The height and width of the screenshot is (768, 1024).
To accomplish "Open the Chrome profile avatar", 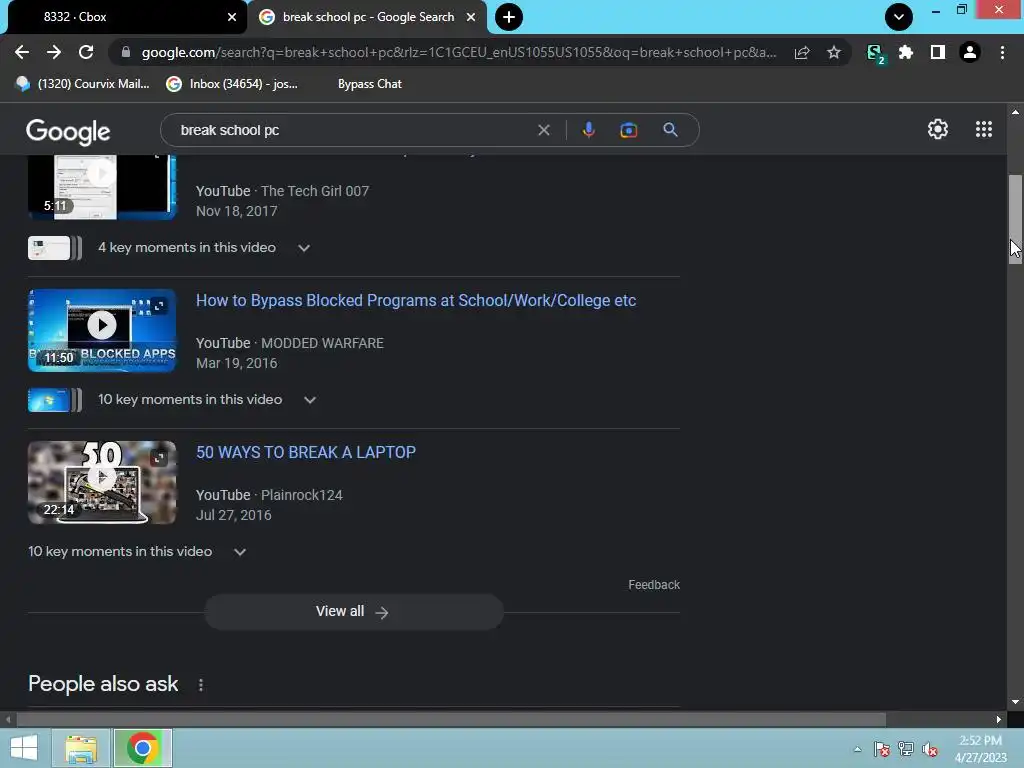I will click(x=970, y=52).
